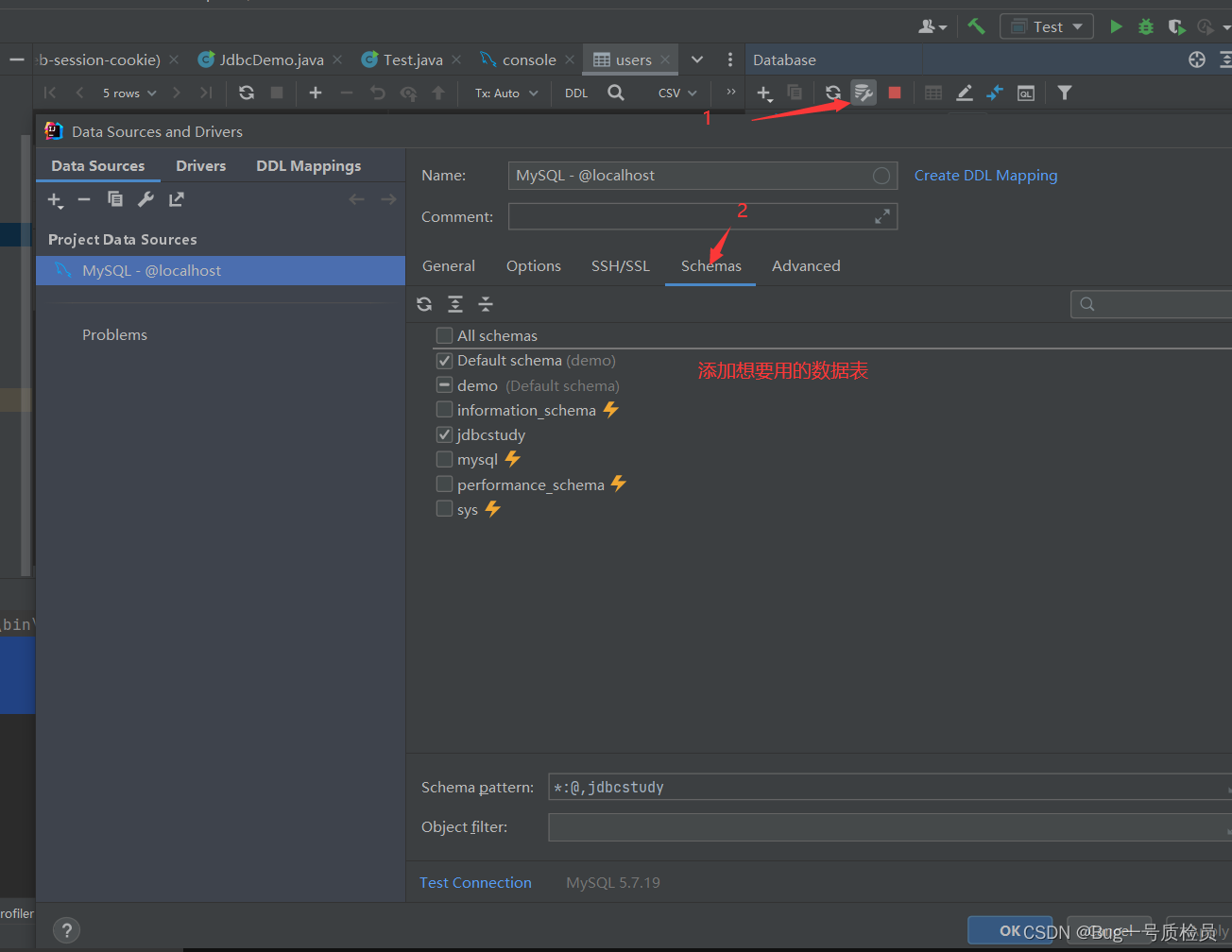Click the Schema pattern field

889,787
